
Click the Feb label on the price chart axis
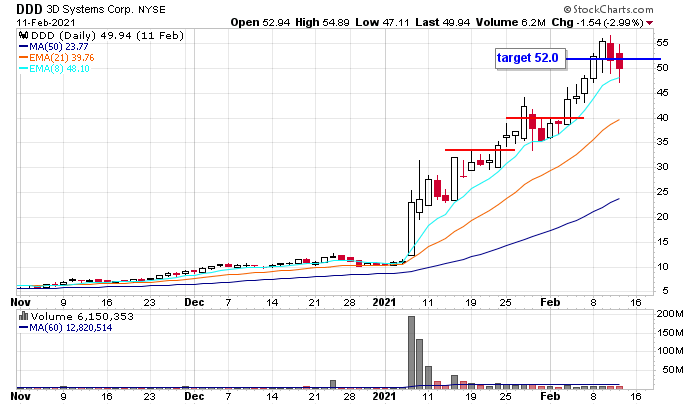(550, 302)
